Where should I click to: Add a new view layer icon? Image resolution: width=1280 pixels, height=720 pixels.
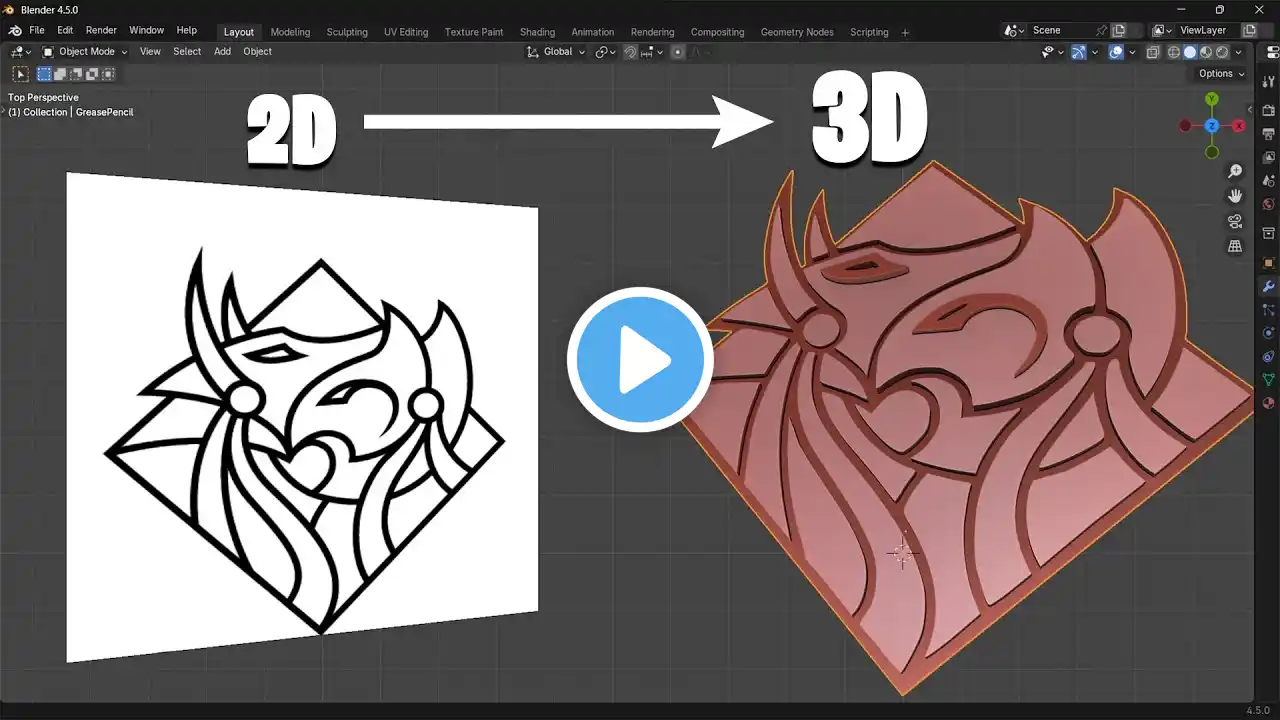[x=1249, y=31]
